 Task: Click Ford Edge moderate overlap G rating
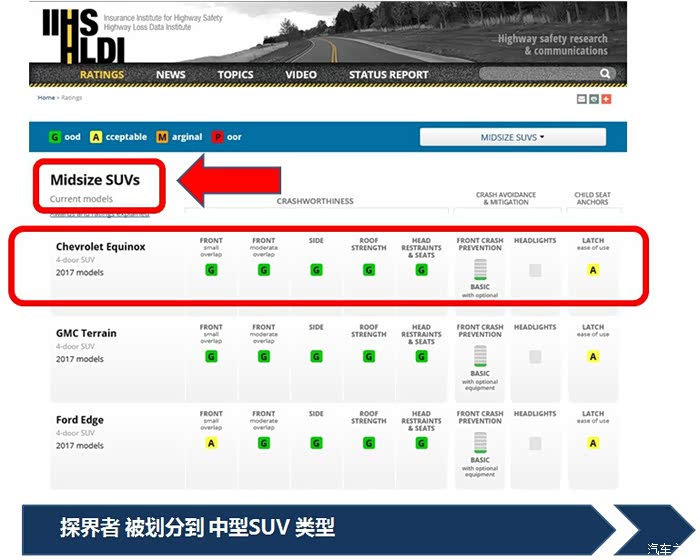pyautogui.click(x=264, y=443)
